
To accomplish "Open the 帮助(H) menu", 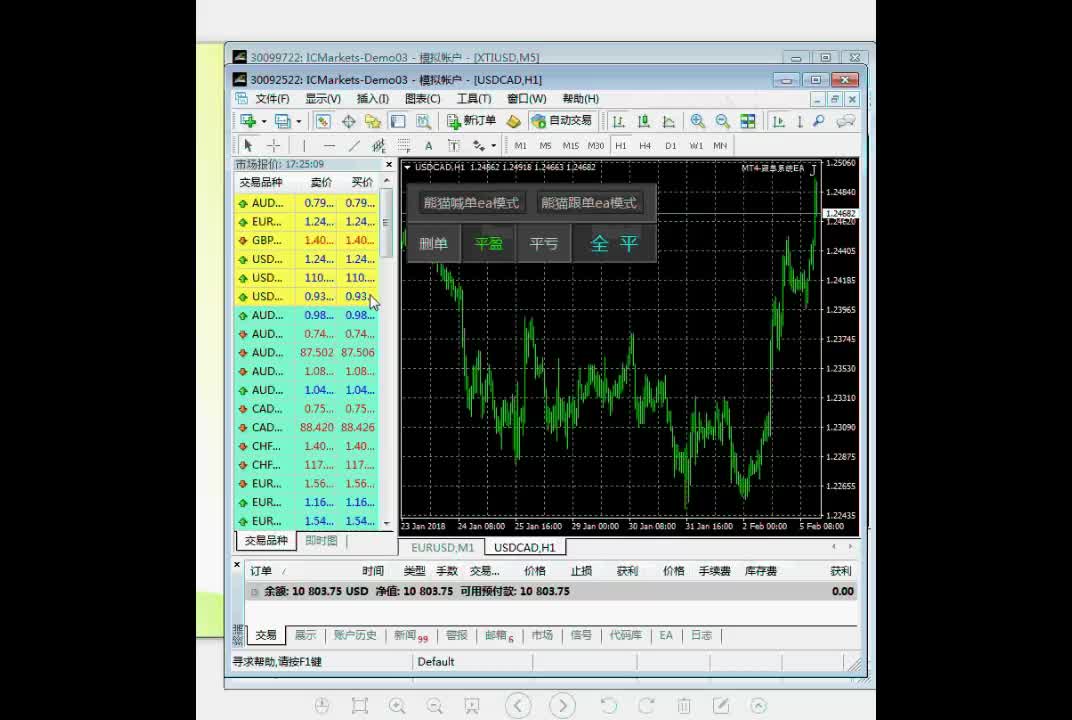I will point(580,98).
